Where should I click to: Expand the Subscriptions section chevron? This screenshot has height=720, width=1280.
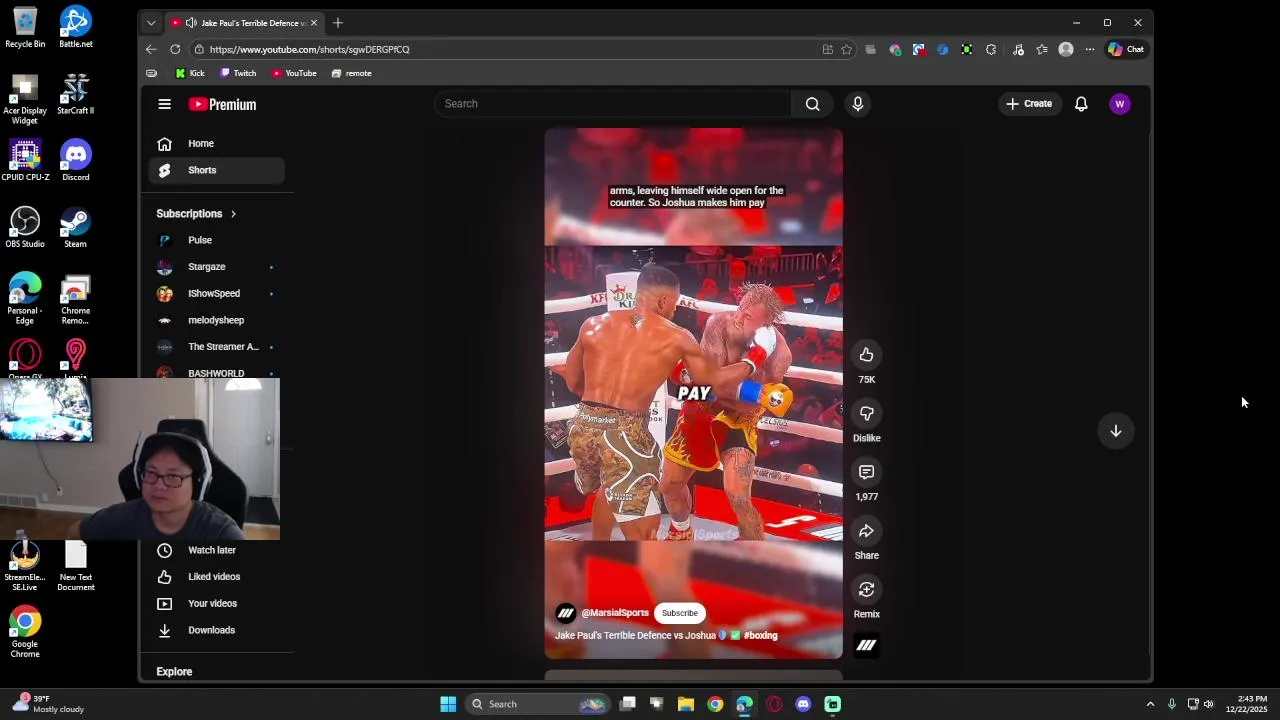233,214
